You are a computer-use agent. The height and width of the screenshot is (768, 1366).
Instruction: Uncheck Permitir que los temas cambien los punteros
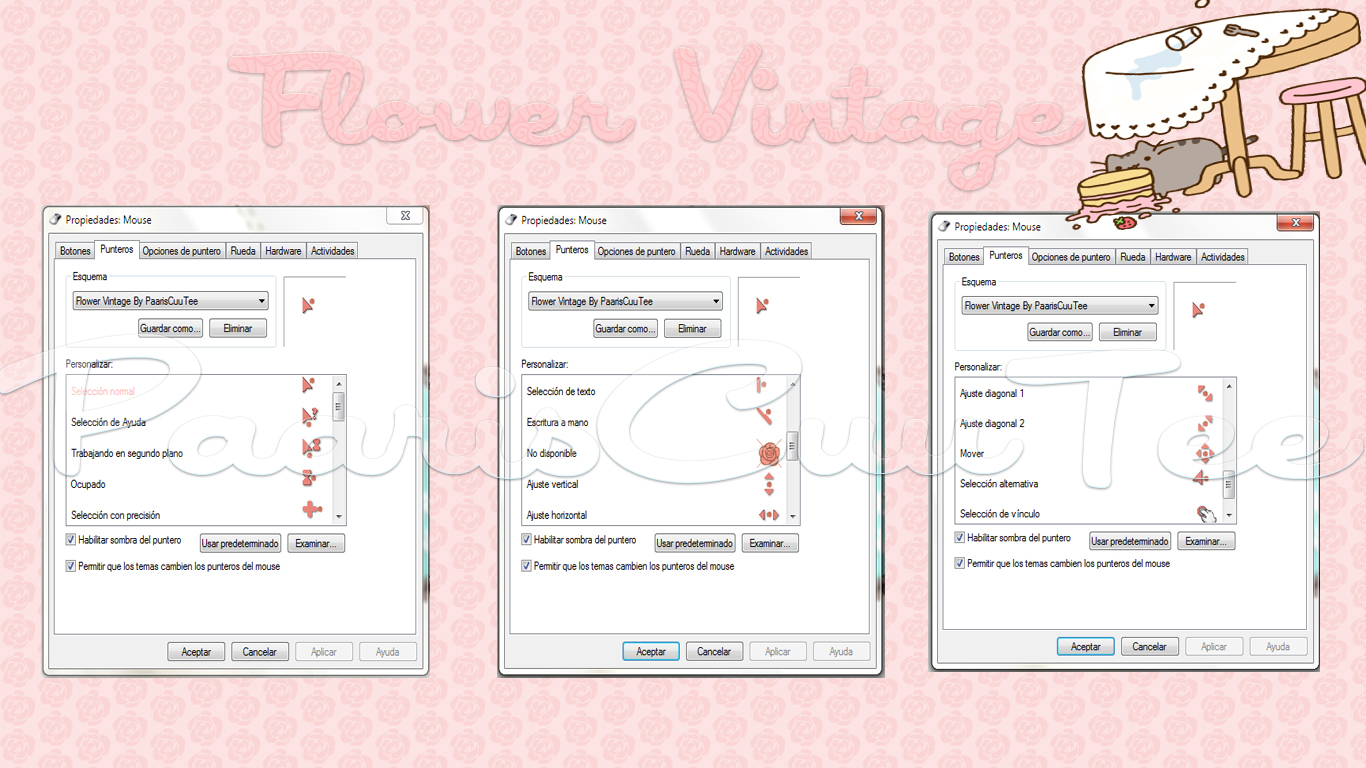click(70, 565)
